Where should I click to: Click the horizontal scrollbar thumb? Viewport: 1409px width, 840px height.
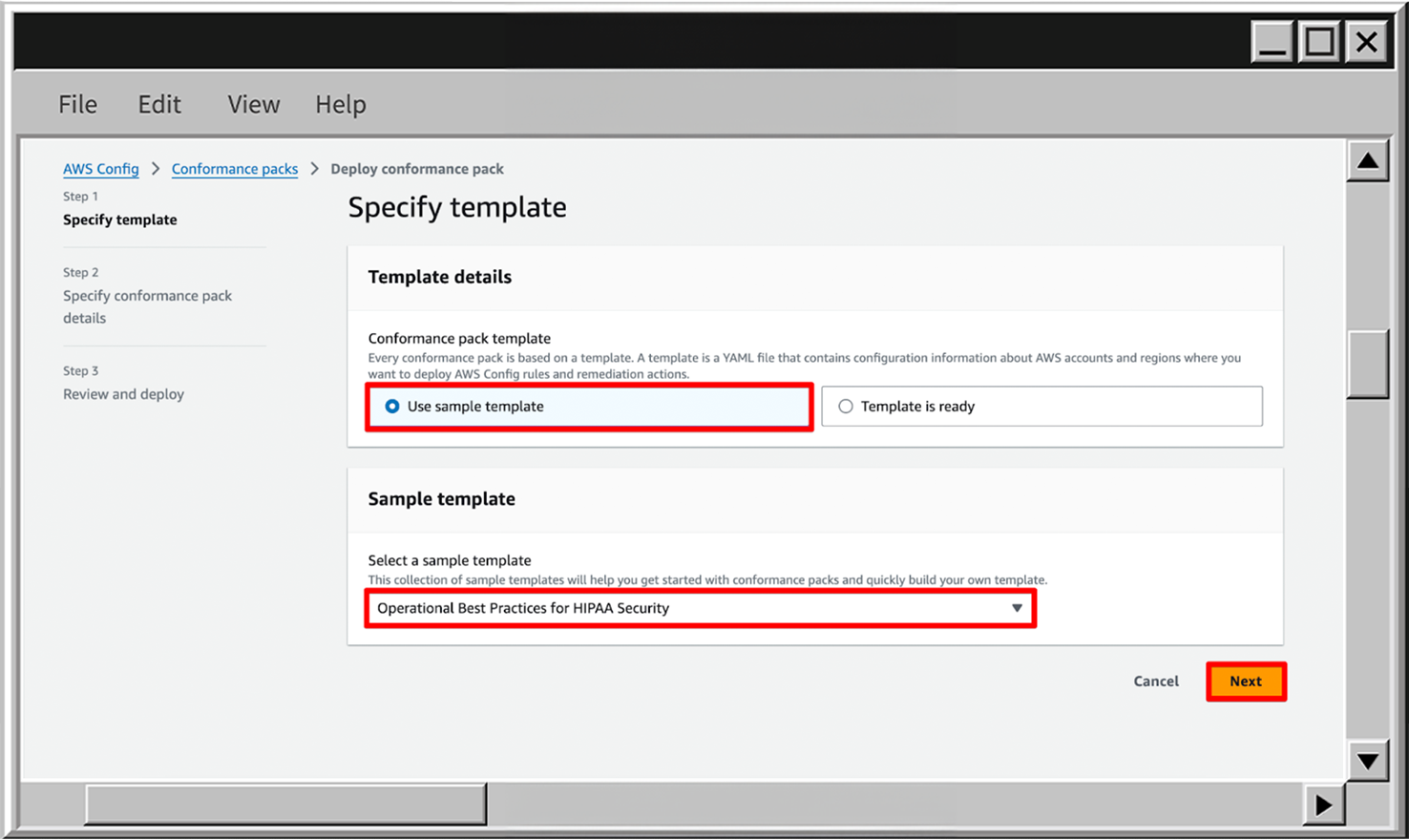click(285, 805)
